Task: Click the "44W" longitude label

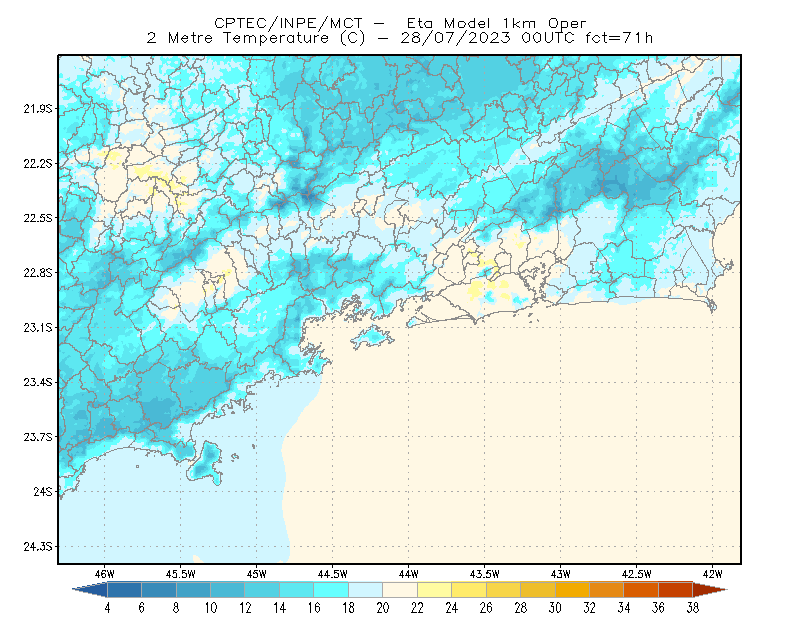Action: pos(408,574)
